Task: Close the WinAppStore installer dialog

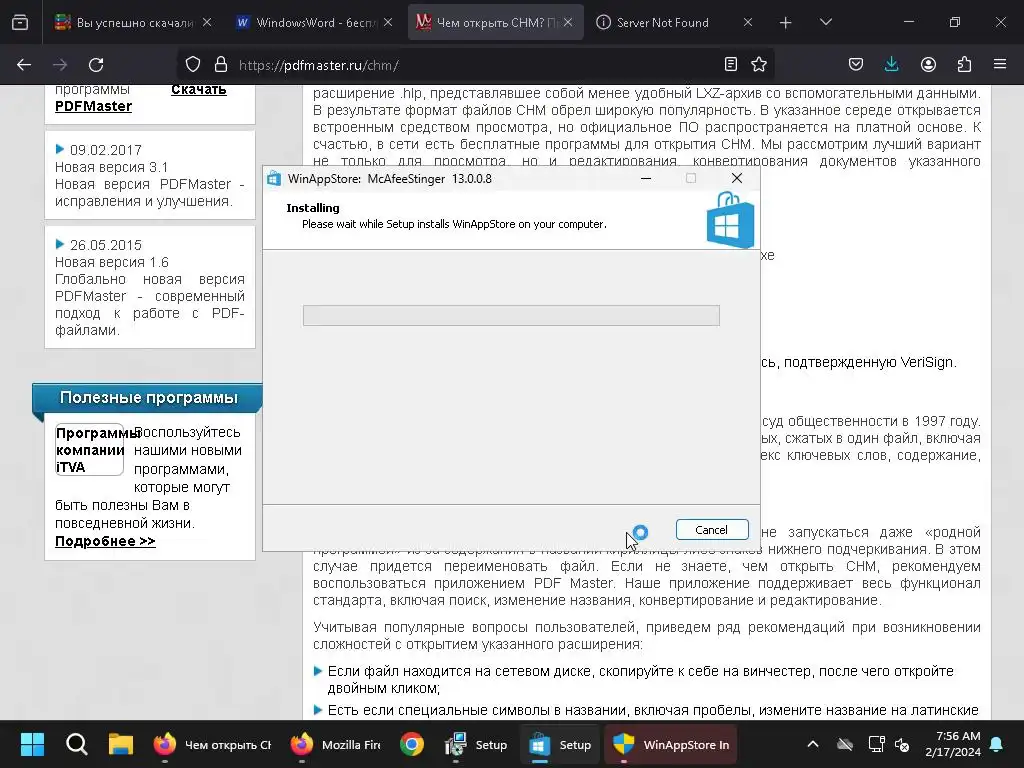Action: tap(737, 178)
